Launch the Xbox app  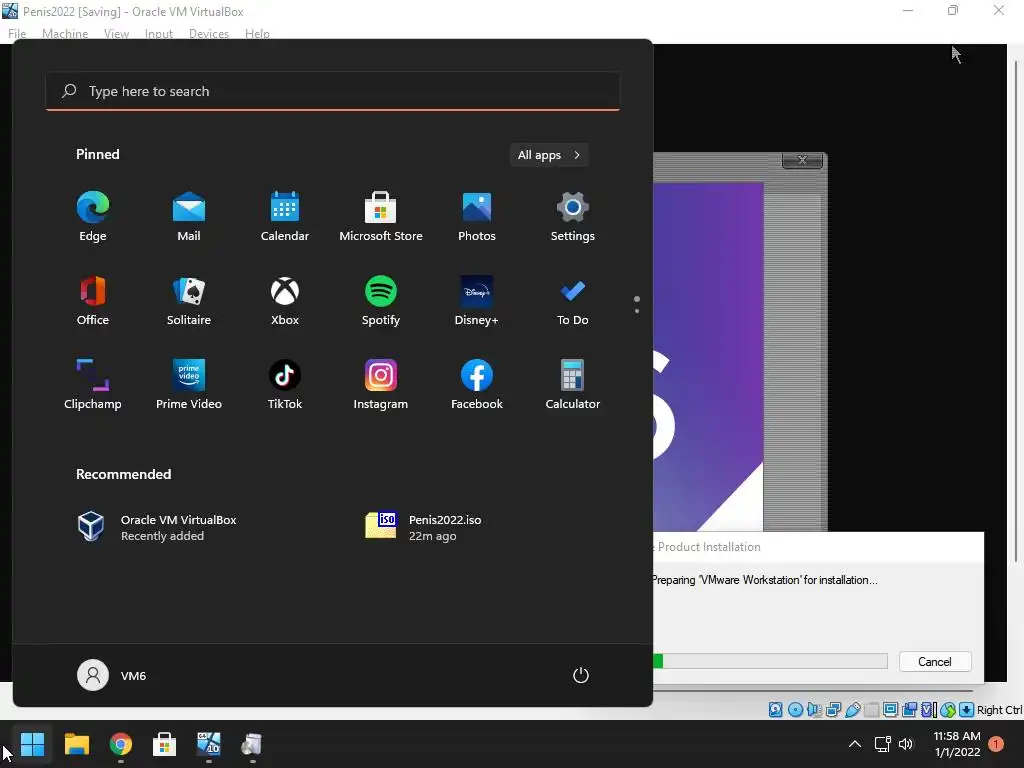pyautogui.click(x=285, y=300)
